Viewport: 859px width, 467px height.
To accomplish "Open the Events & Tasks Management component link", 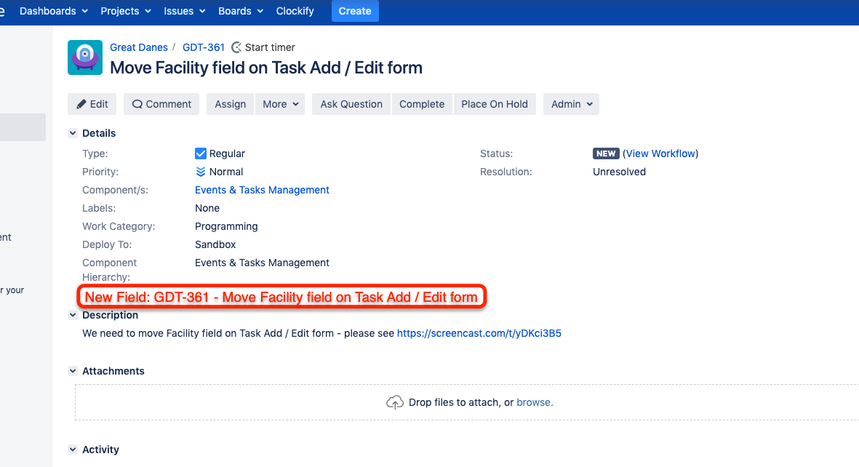I will [x=262, y=190].
